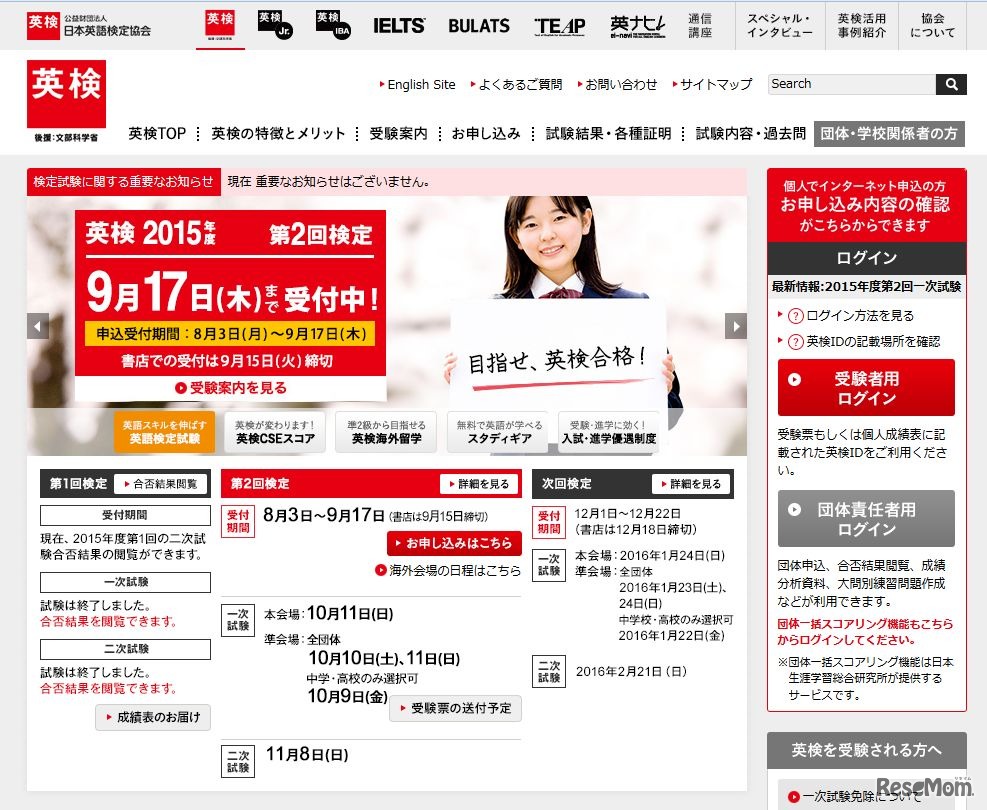Screen dimensions: 987x810
Task: Click the search magnifier button
Action: tap(951, 84)
